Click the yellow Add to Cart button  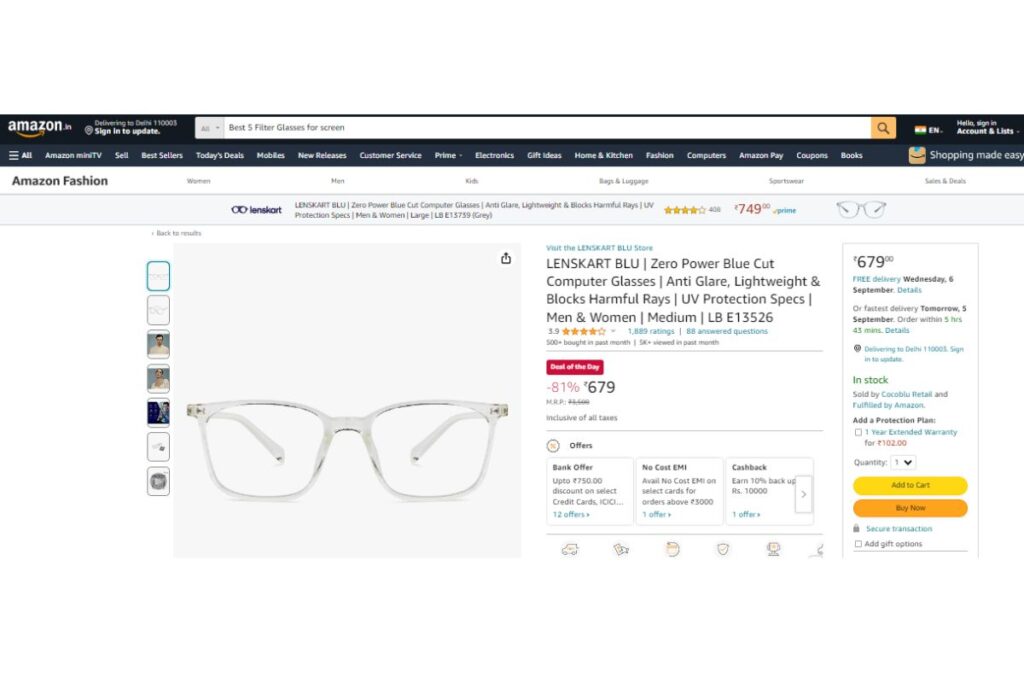tap(910, 485)
